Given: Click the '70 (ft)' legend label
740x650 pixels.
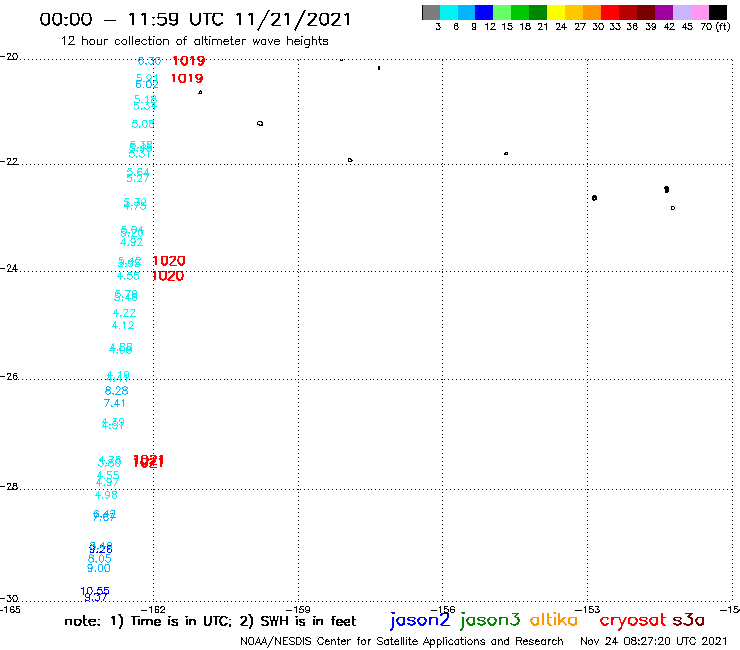Looking at the screenshot, I should 715,27.
